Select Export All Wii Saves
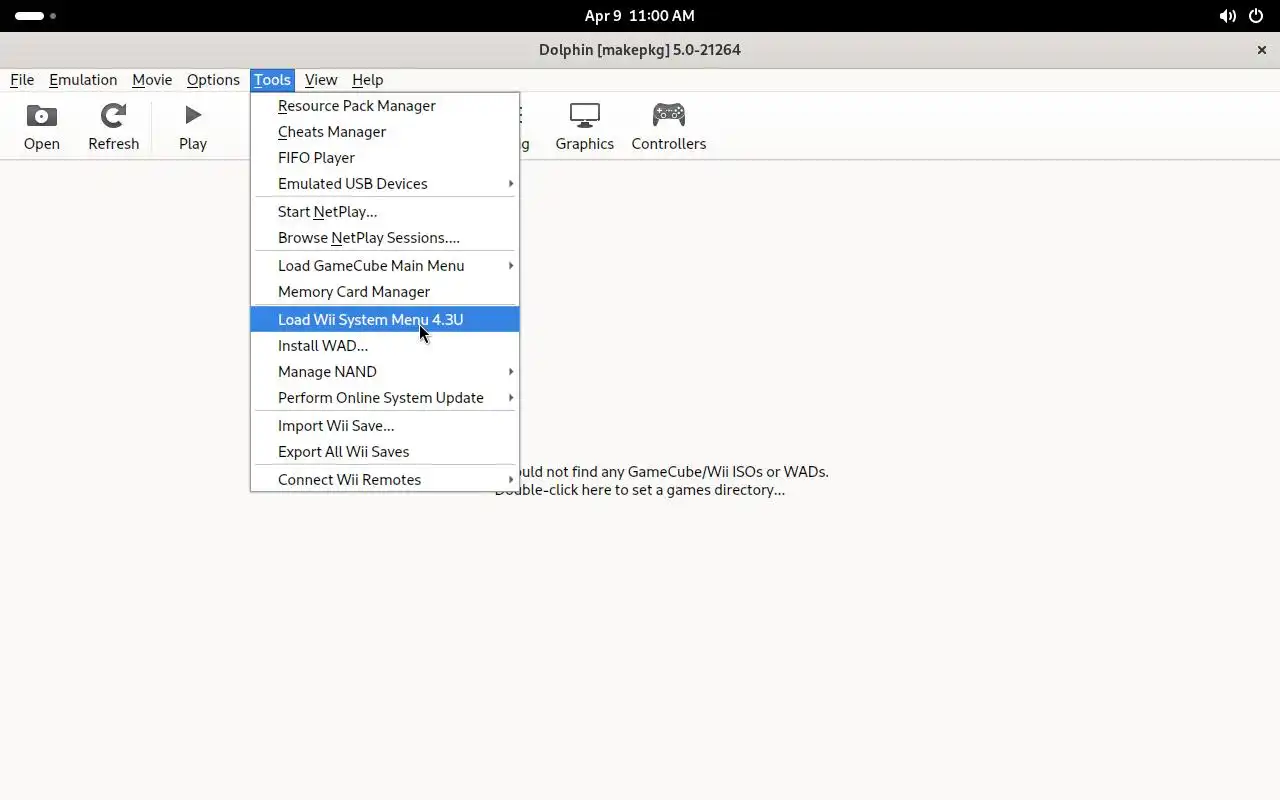This screenshot has width=1280, height=800. (x=385, y=452)
